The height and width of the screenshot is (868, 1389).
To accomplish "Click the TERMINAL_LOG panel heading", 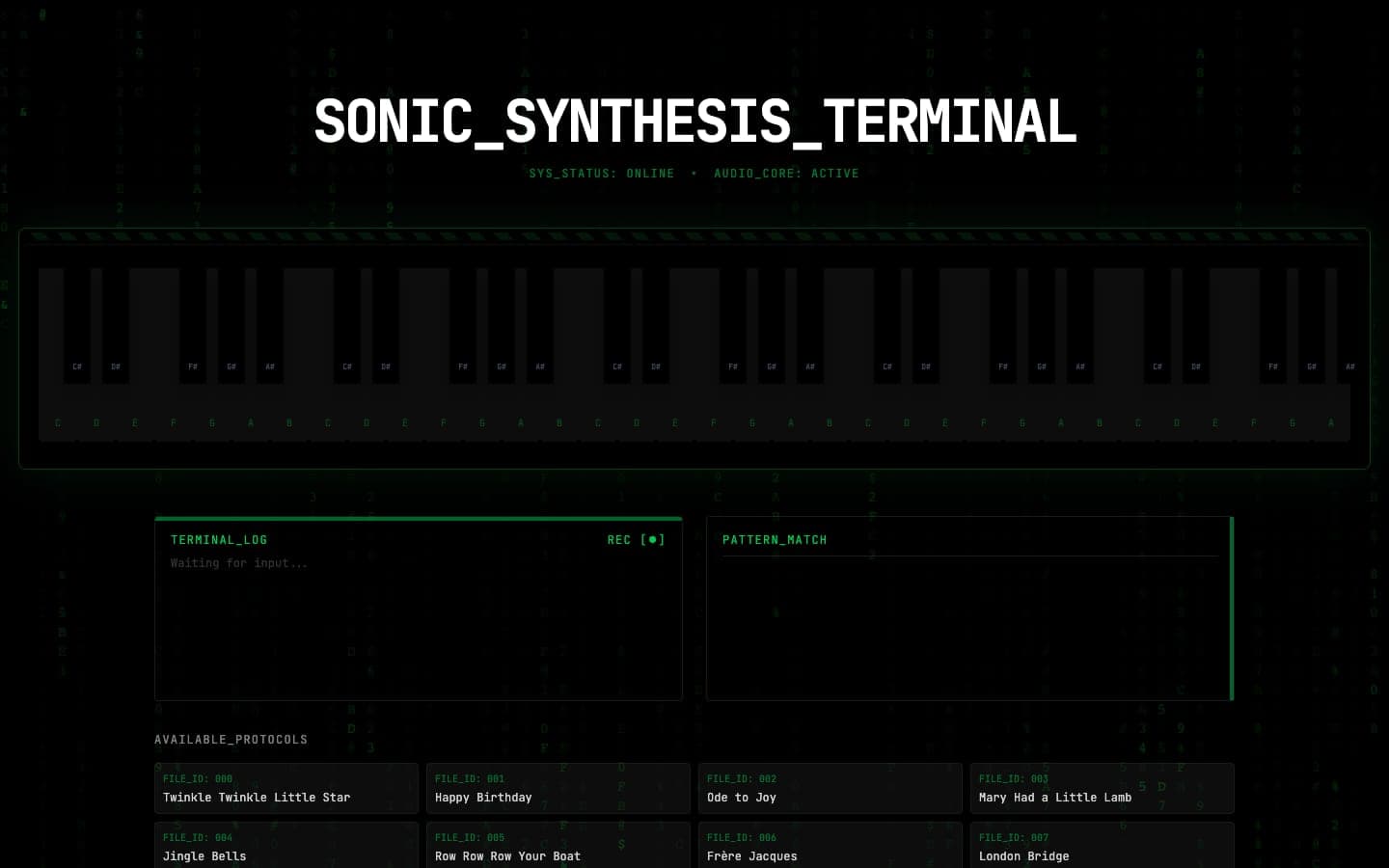I will (219, 540).
